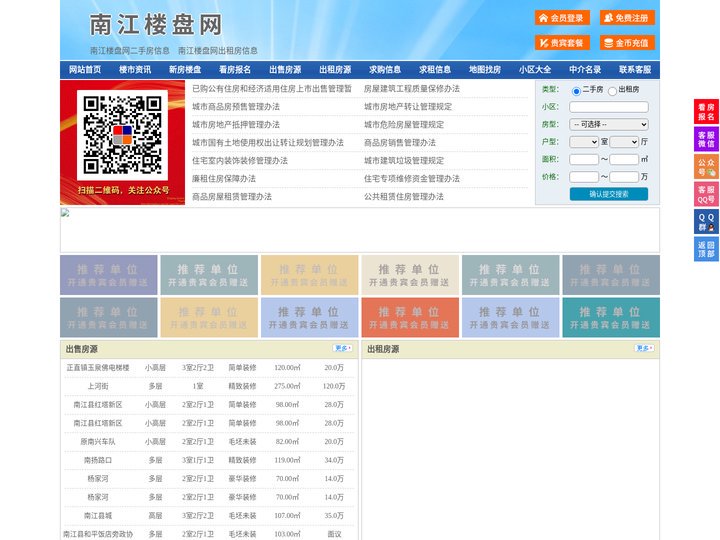Viewport: 720px width, 540px height.
Task: Click the minimum 面积 input field
Action: pos(584,159)
